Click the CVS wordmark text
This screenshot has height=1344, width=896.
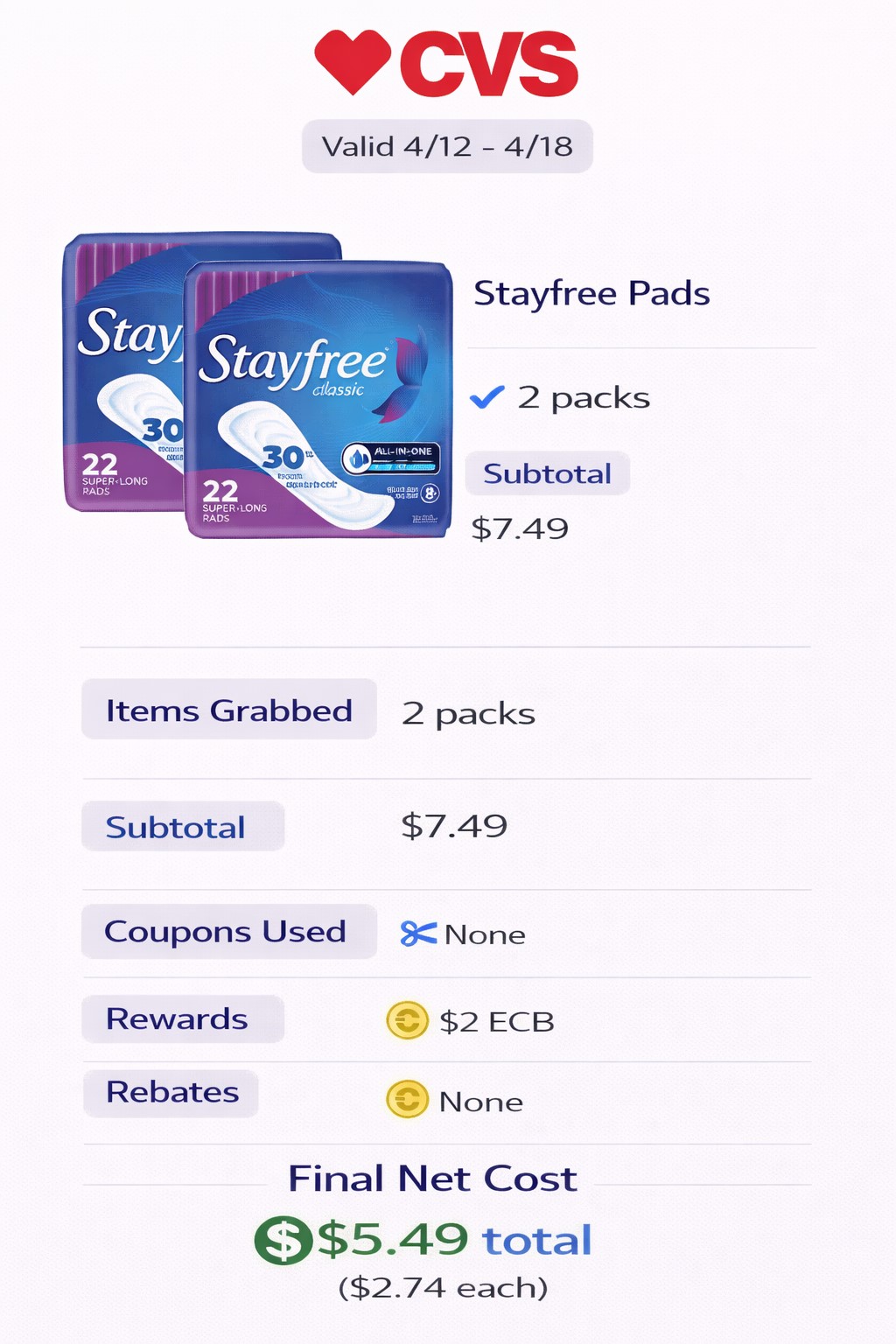(489, 64)
